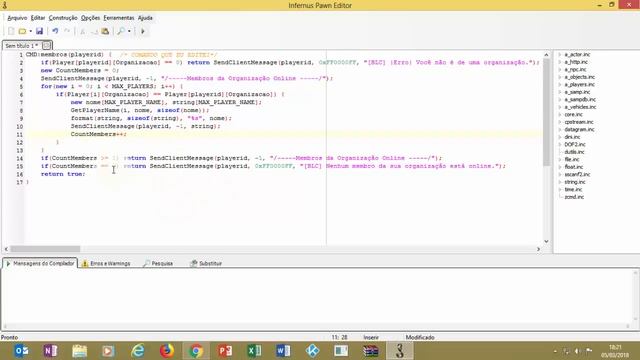Open Outlook from the taskbar
Viewport: 640px width, 360px height.
(21, 351)
